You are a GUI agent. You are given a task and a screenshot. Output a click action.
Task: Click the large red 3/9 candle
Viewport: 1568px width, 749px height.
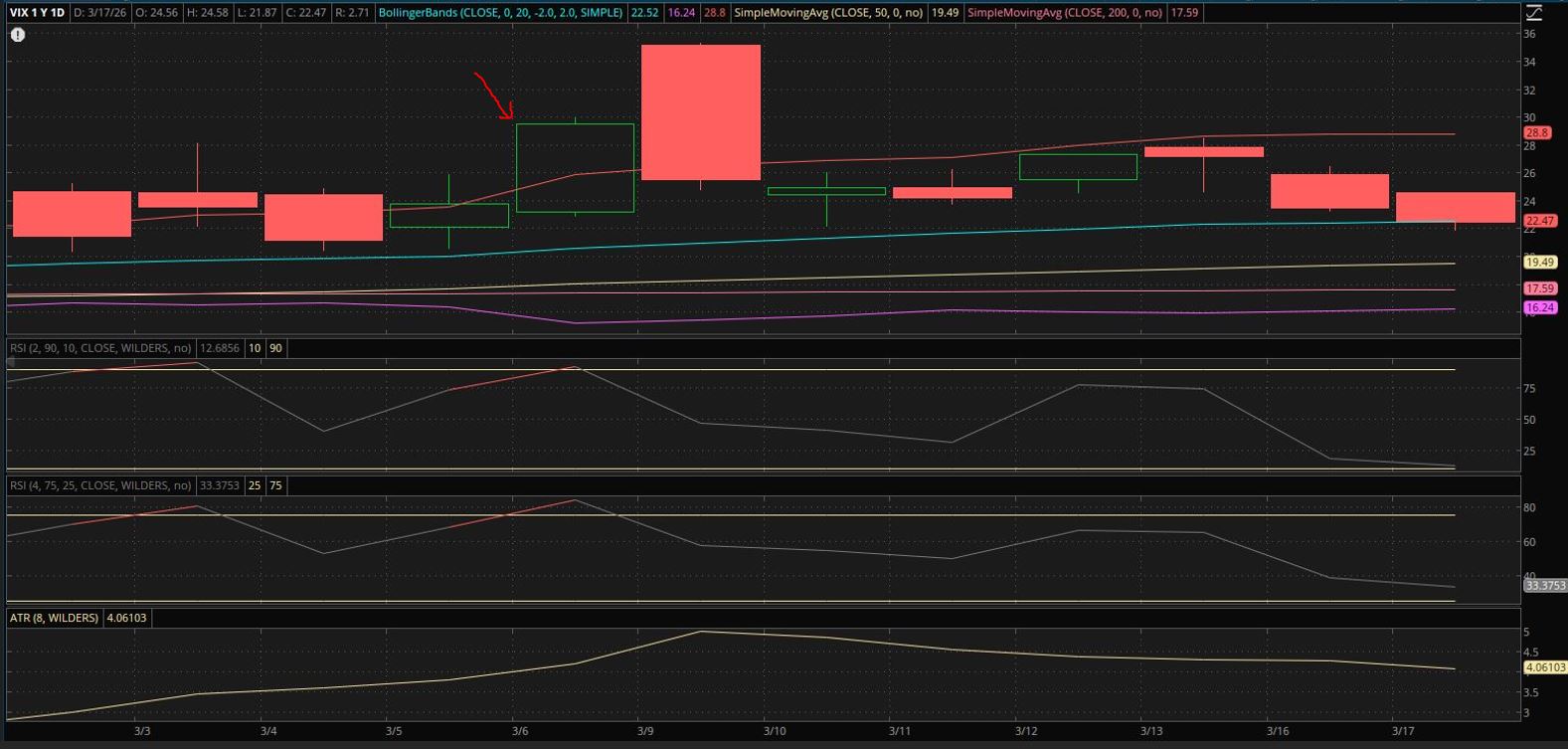point(700,111)
